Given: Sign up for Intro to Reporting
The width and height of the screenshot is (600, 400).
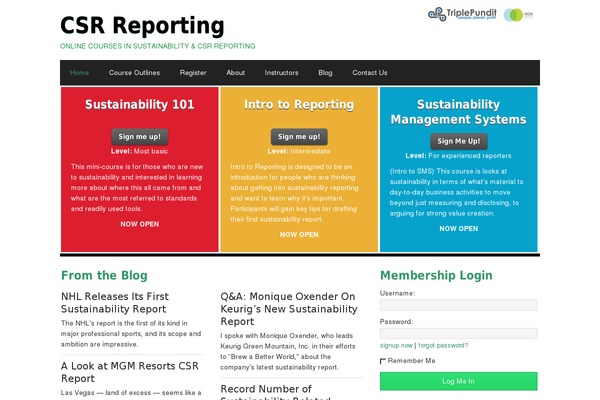Looking at the screenshot, I should 299,137.
